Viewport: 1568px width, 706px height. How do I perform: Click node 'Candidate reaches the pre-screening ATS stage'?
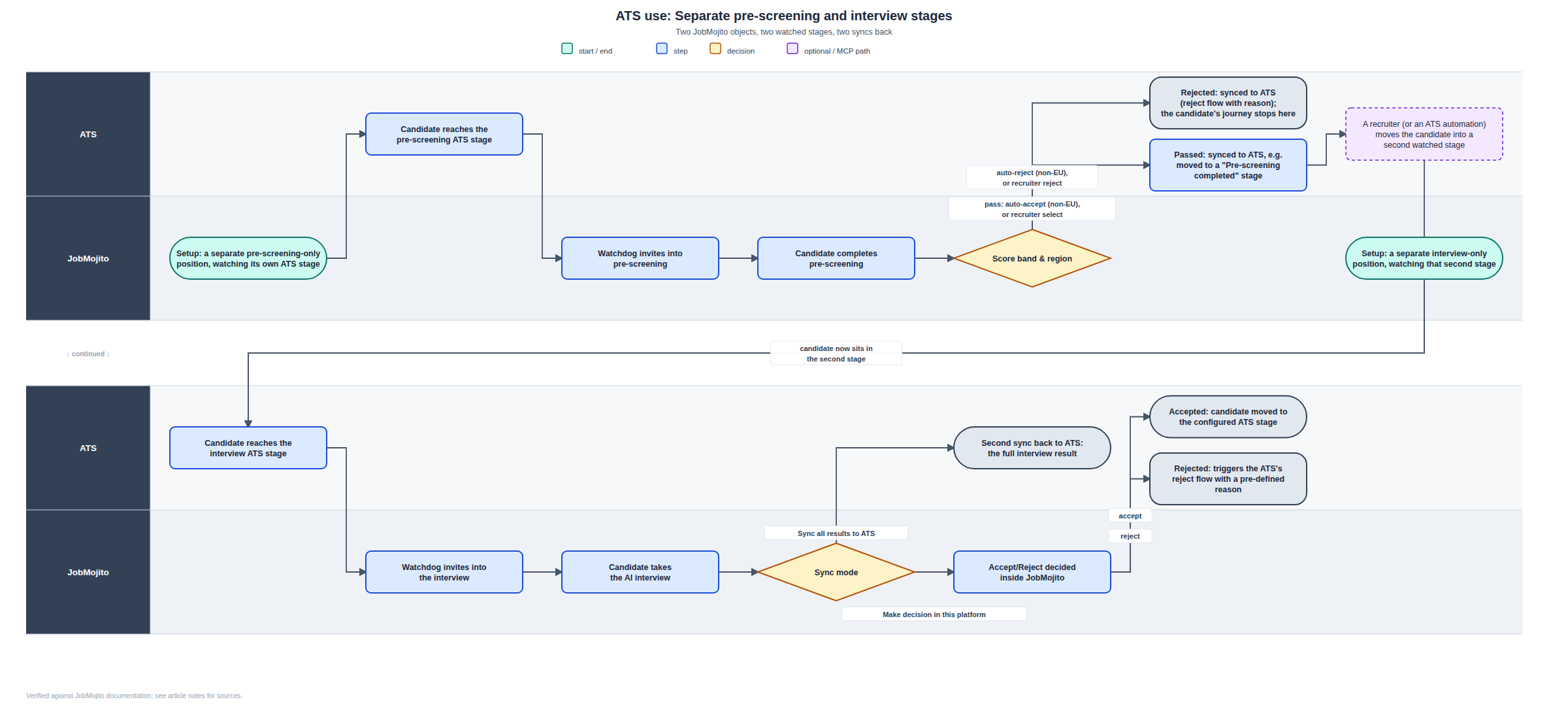pos(444,134)
